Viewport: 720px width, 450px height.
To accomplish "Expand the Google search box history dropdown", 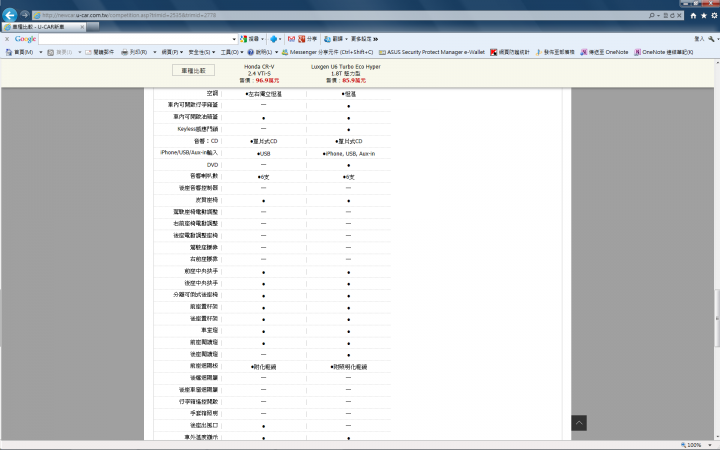I will pos(234,39).
